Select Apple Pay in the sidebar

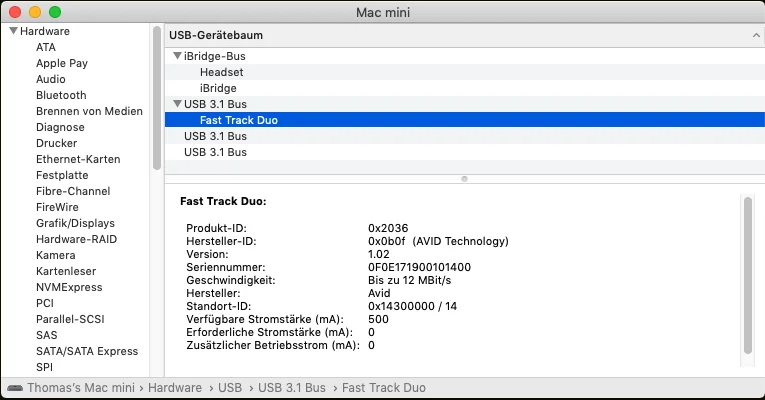coord(62,63)
